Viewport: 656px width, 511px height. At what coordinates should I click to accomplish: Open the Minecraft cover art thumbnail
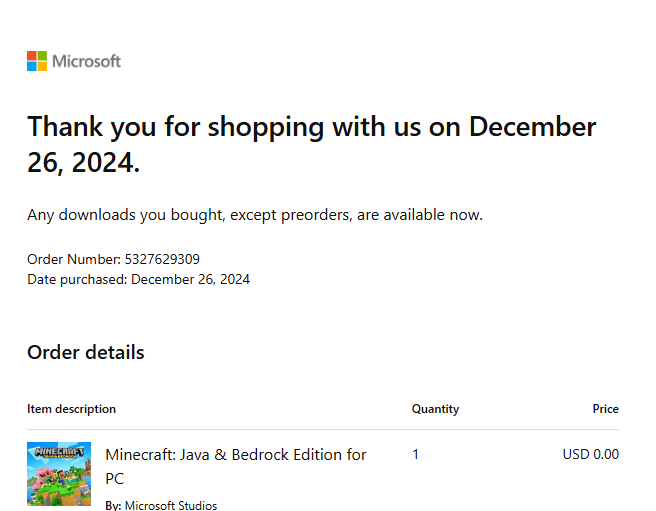click(59, 474)
